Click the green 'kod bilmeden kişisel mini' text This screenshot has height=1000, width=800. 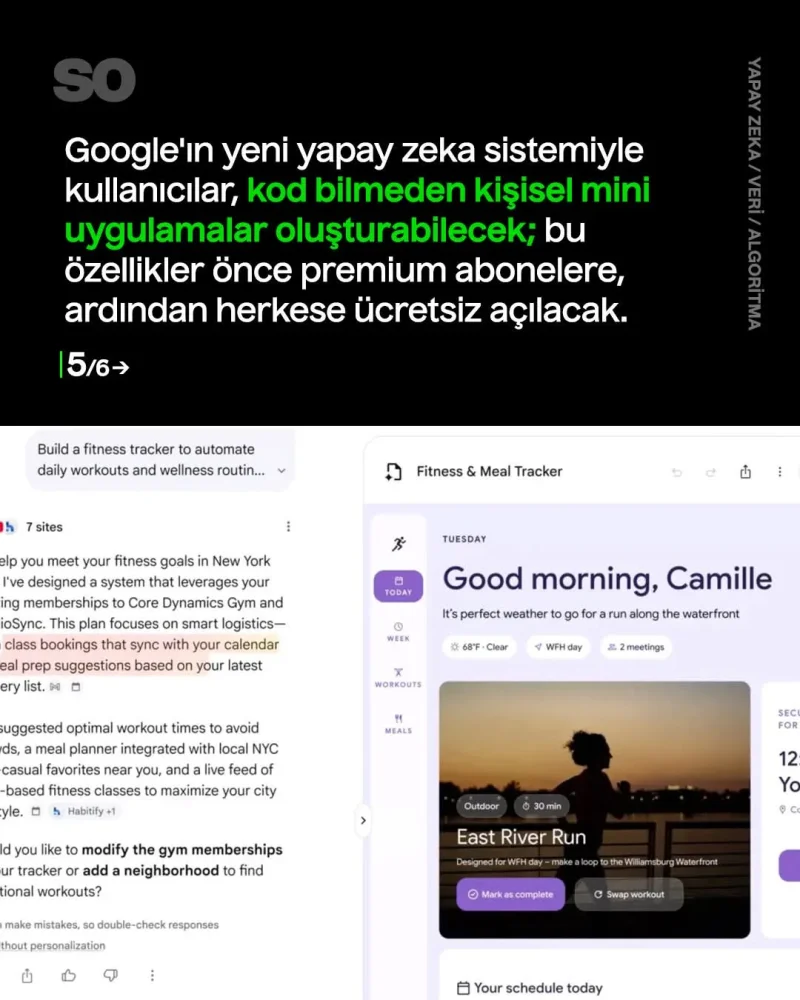click(x=448, y=190)
